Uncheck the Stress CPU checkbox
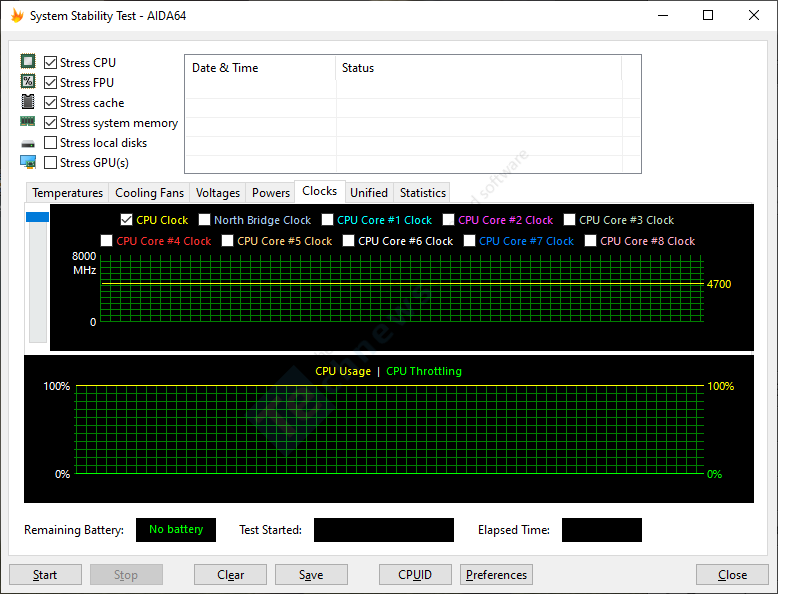The height and width of the screenshot is (594, 808). [x=50, y=62]
